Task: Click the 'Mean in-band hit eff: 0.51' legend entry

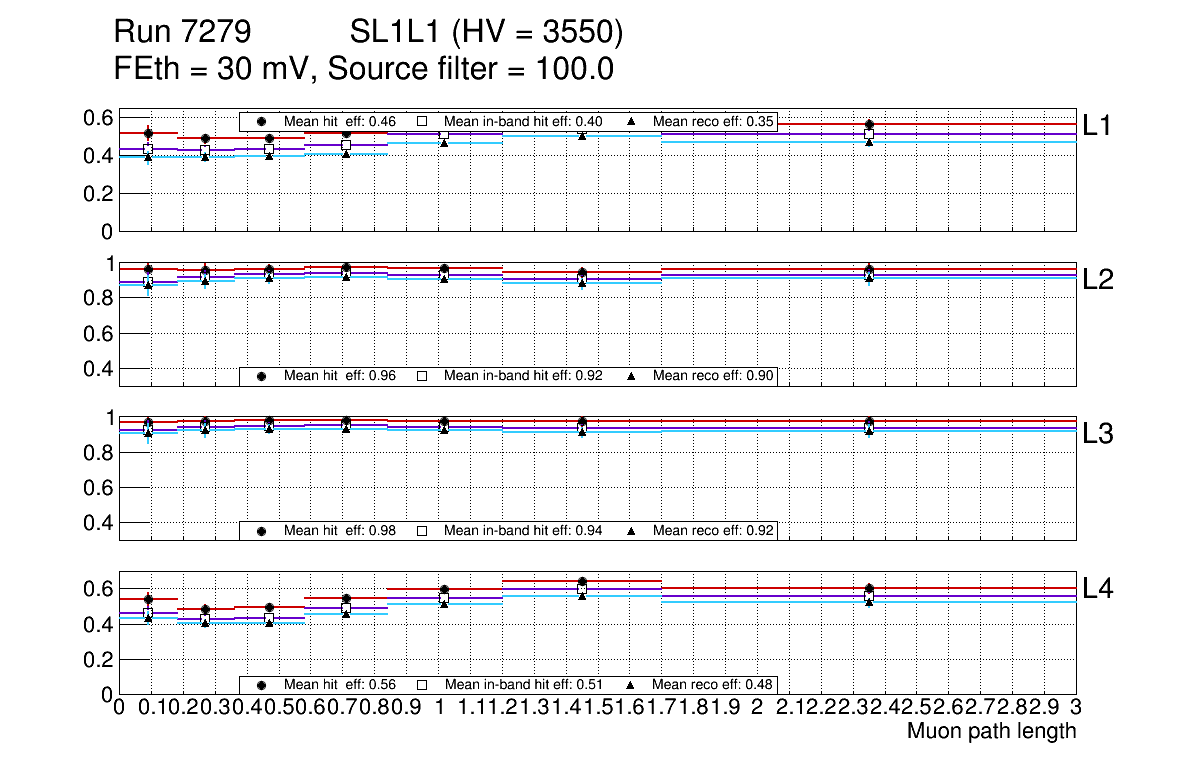Action: coord(523,685)
